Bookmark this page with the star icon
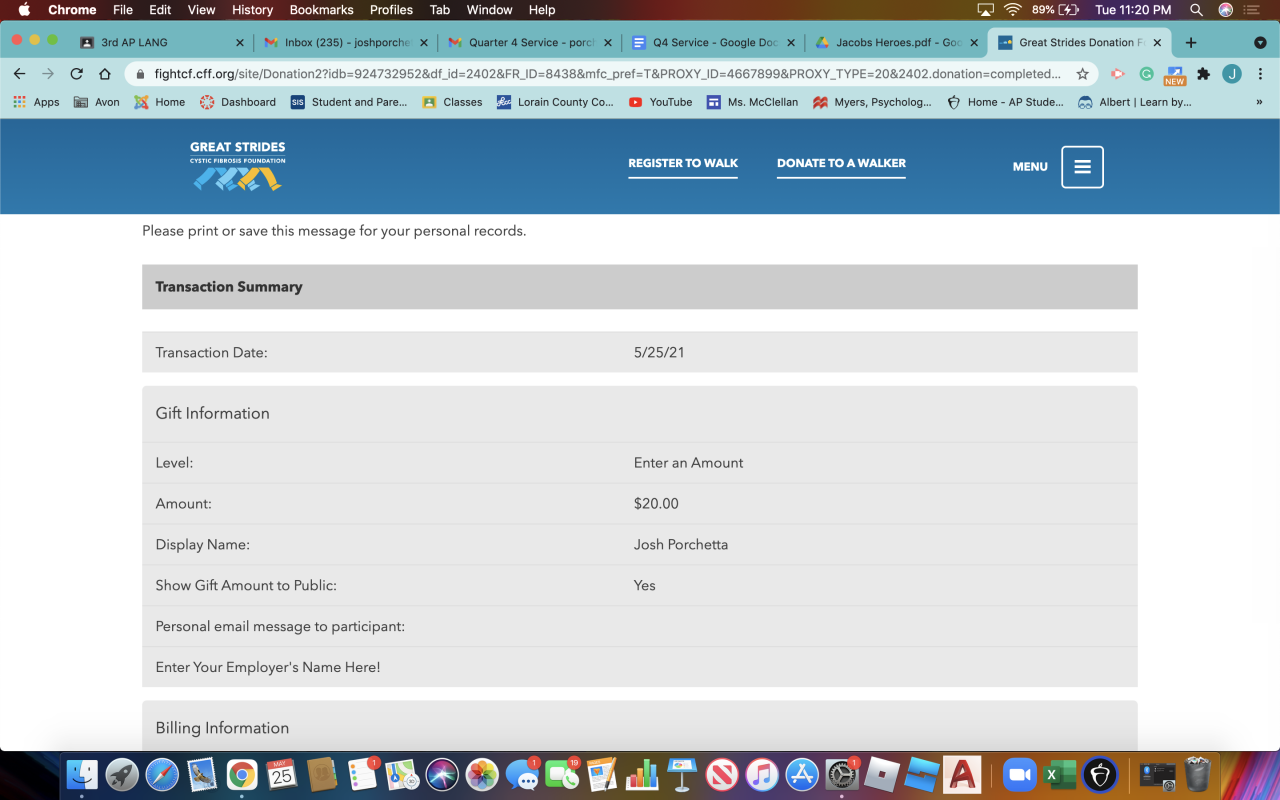The height and width of the screenshot is (800, 1280). 1082,74
